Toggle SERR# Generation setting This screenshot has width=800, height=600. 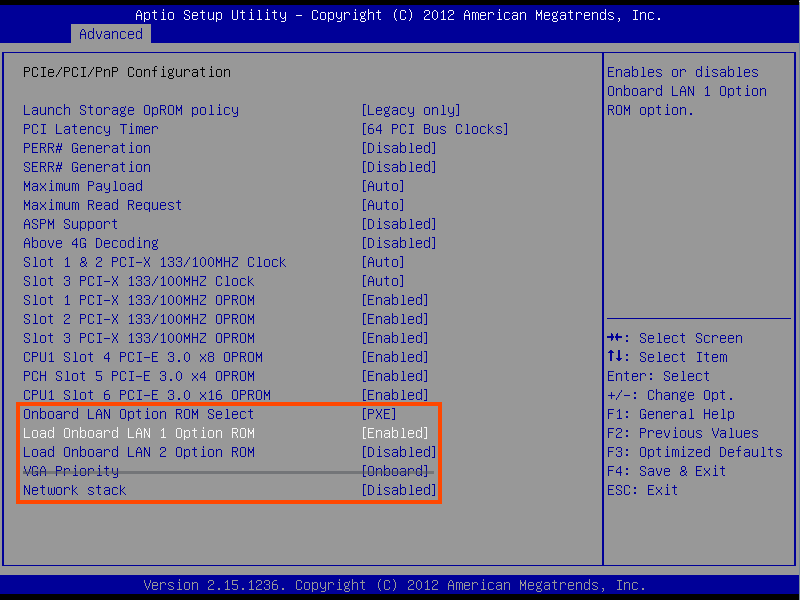87,167
